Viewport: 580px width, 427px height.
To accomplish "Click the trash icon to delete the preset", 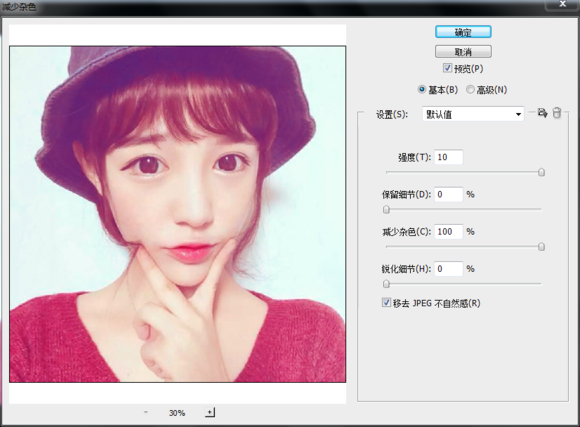I will (557, 113).
